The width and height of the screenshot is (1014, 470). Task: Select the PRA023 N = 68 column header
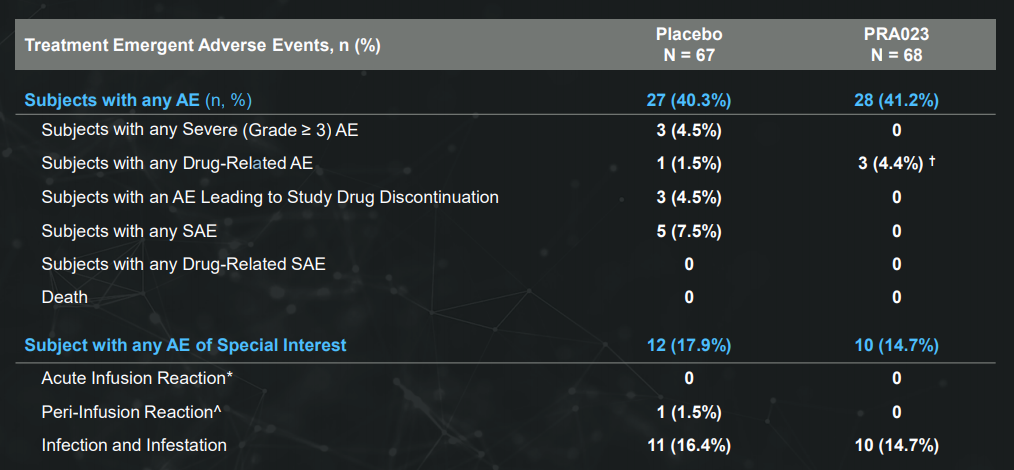click(896, 45)
